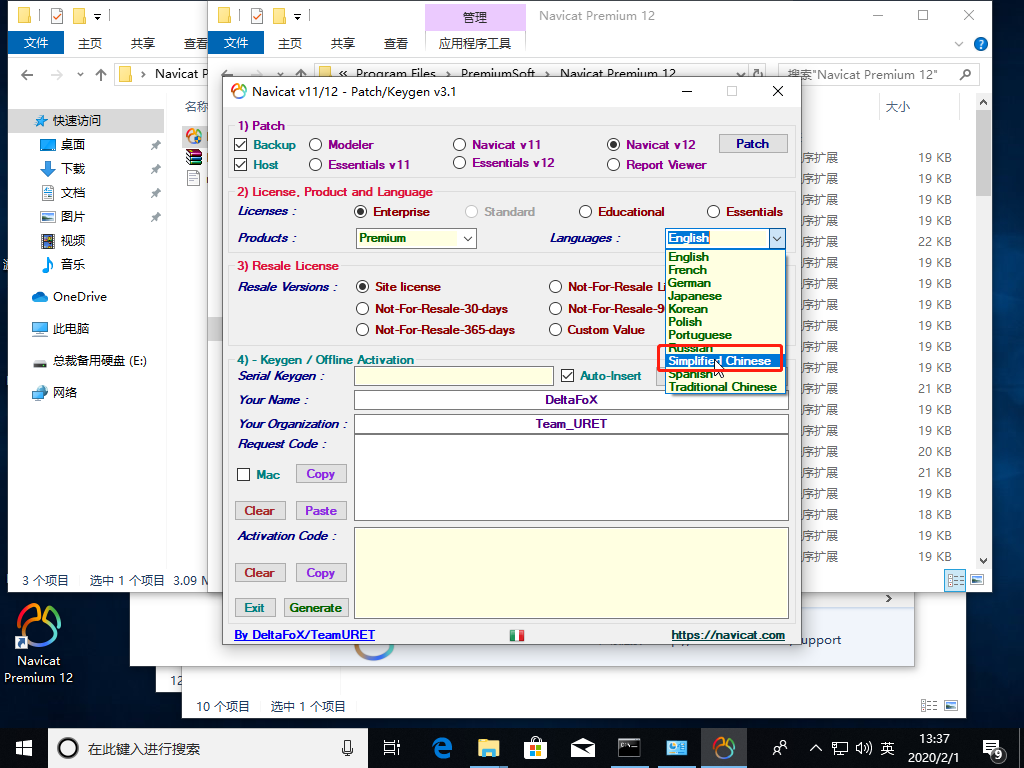Select Educational license radio button

click(x=585, y=212)
